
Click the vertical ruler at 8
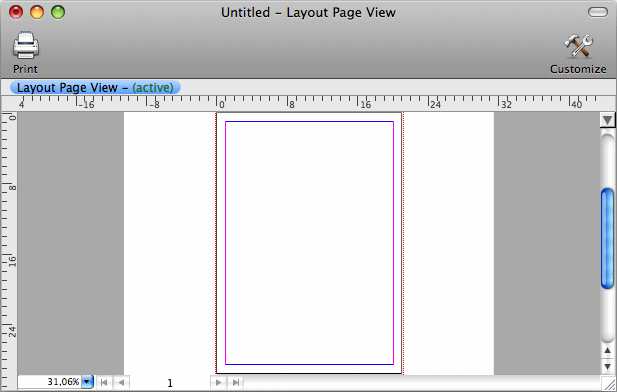point(13,187)
